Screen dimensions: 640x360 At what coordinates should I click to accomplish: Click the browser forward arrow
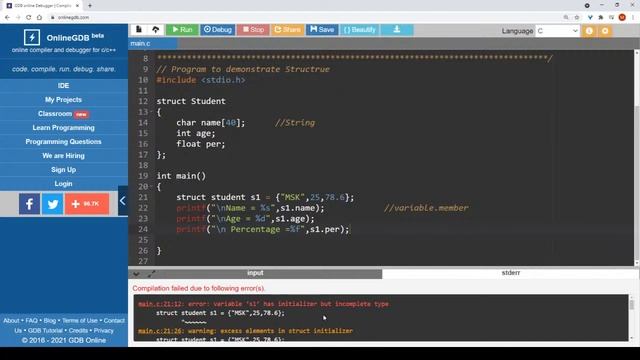click(x=18, y=17)
